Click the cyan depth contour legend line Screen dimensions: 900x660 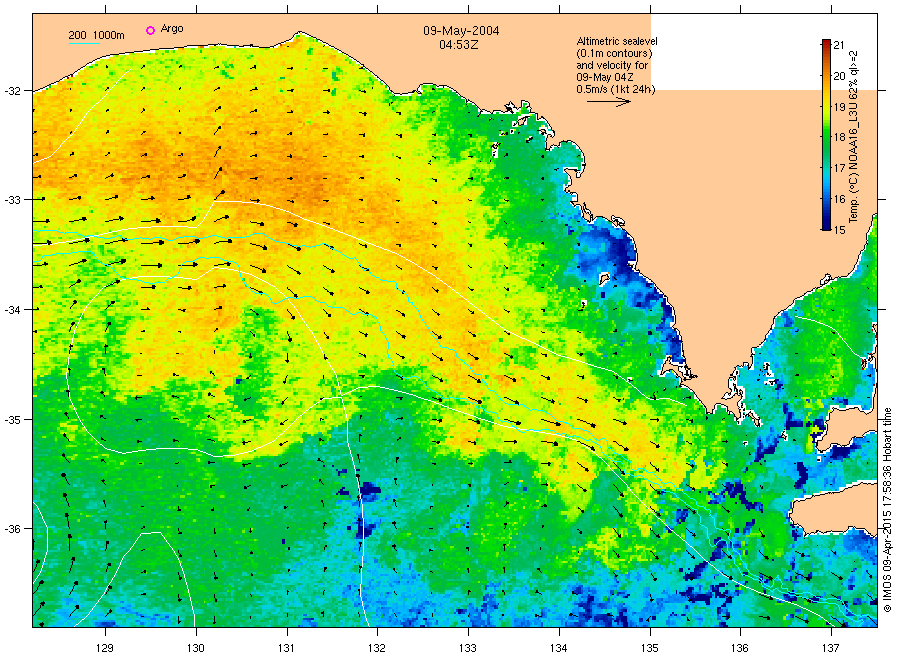tap(84, 43)
